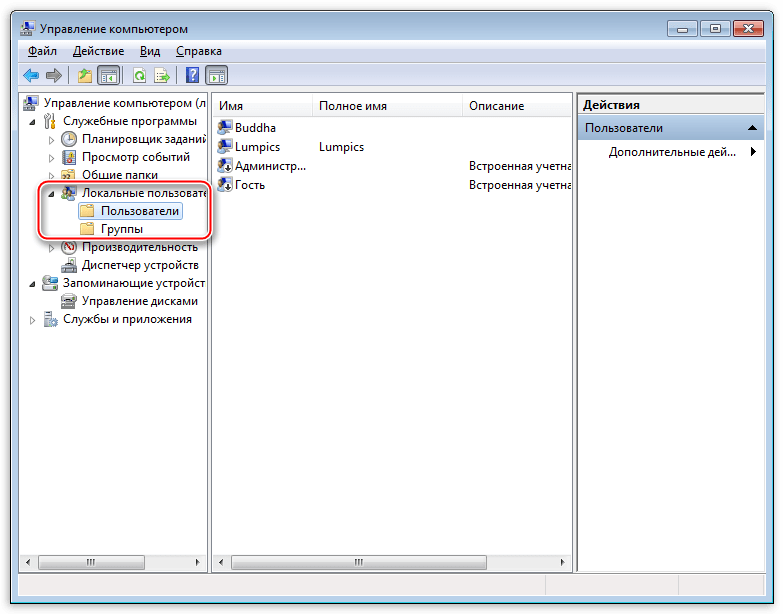Click the tree pane horizontal scrollbar thumb

(91, 562)
